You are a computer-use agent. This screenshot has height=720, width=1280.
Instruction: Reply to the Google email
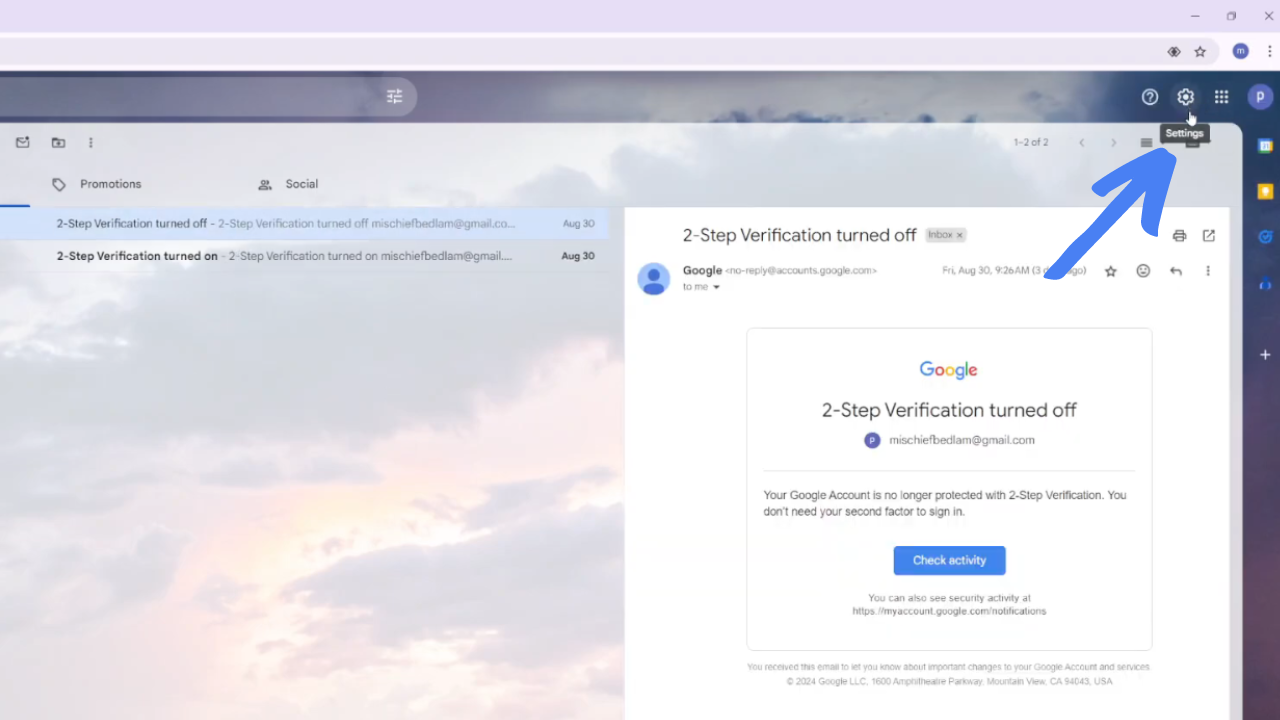1176,271
